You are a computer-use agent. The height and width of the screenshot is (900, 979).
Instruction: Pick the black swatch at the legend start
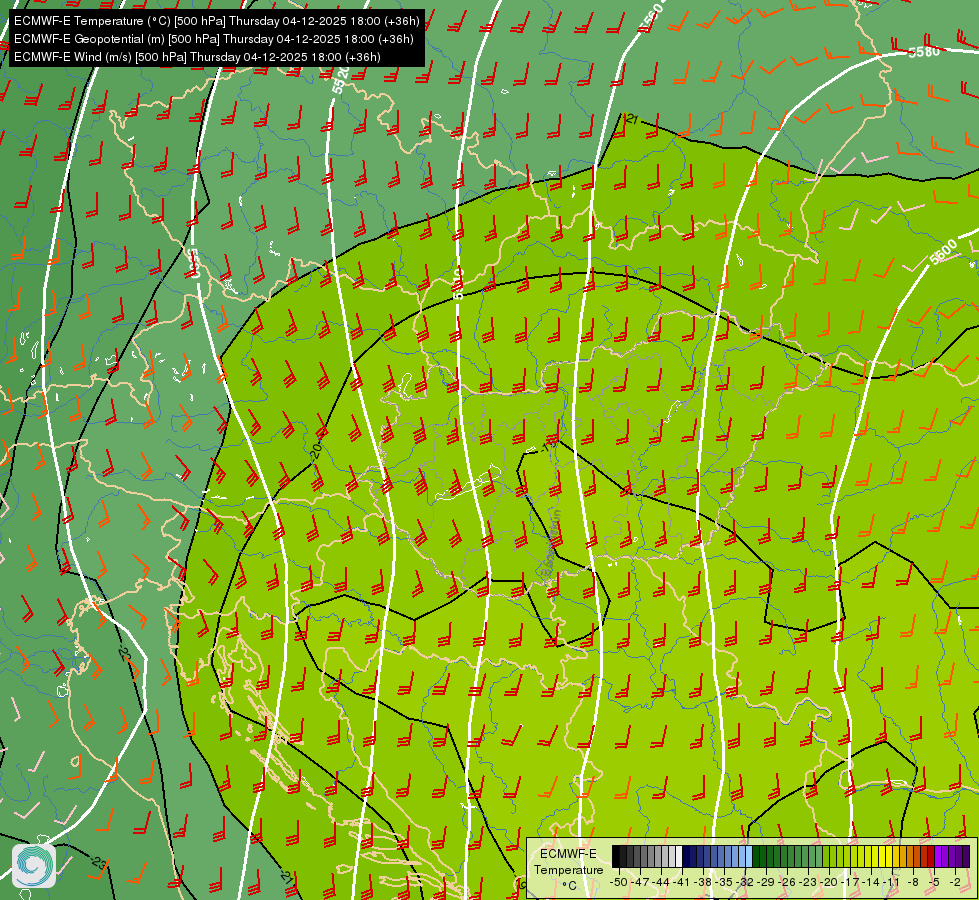(616, 856)
